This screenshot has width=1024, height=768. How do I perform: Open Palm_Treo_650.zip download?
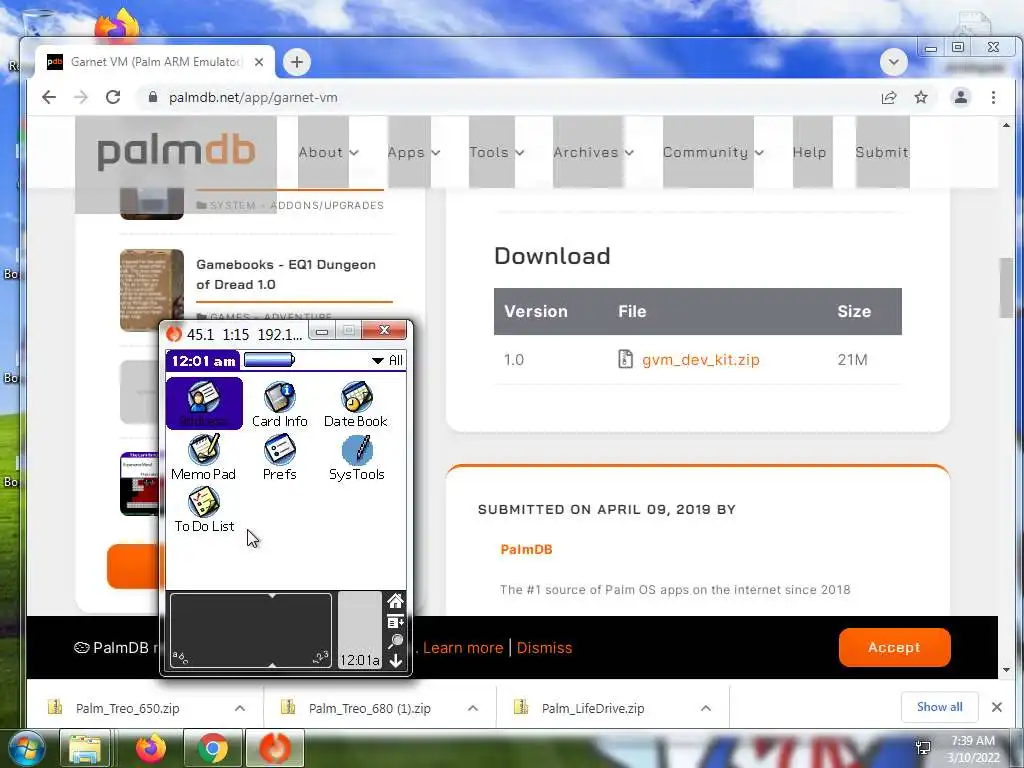click(127, 708)
